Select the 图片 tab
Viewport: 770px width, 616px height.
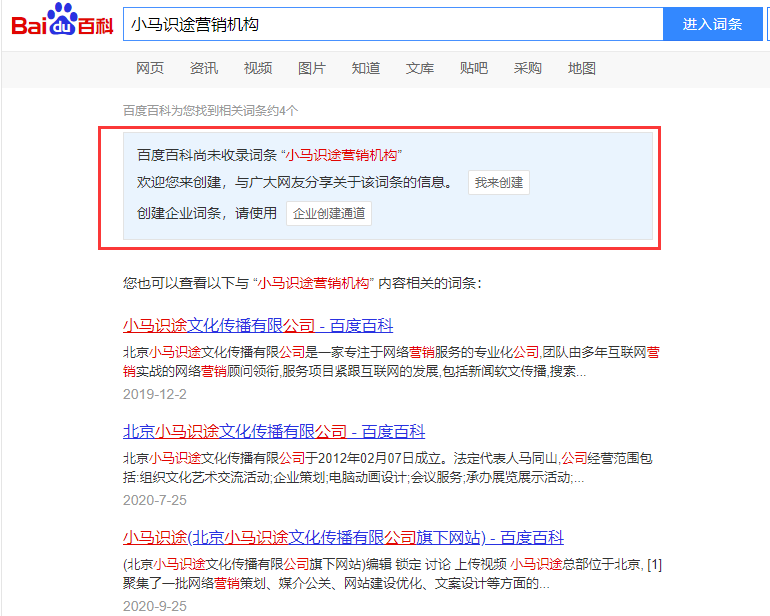coord(312,68)
